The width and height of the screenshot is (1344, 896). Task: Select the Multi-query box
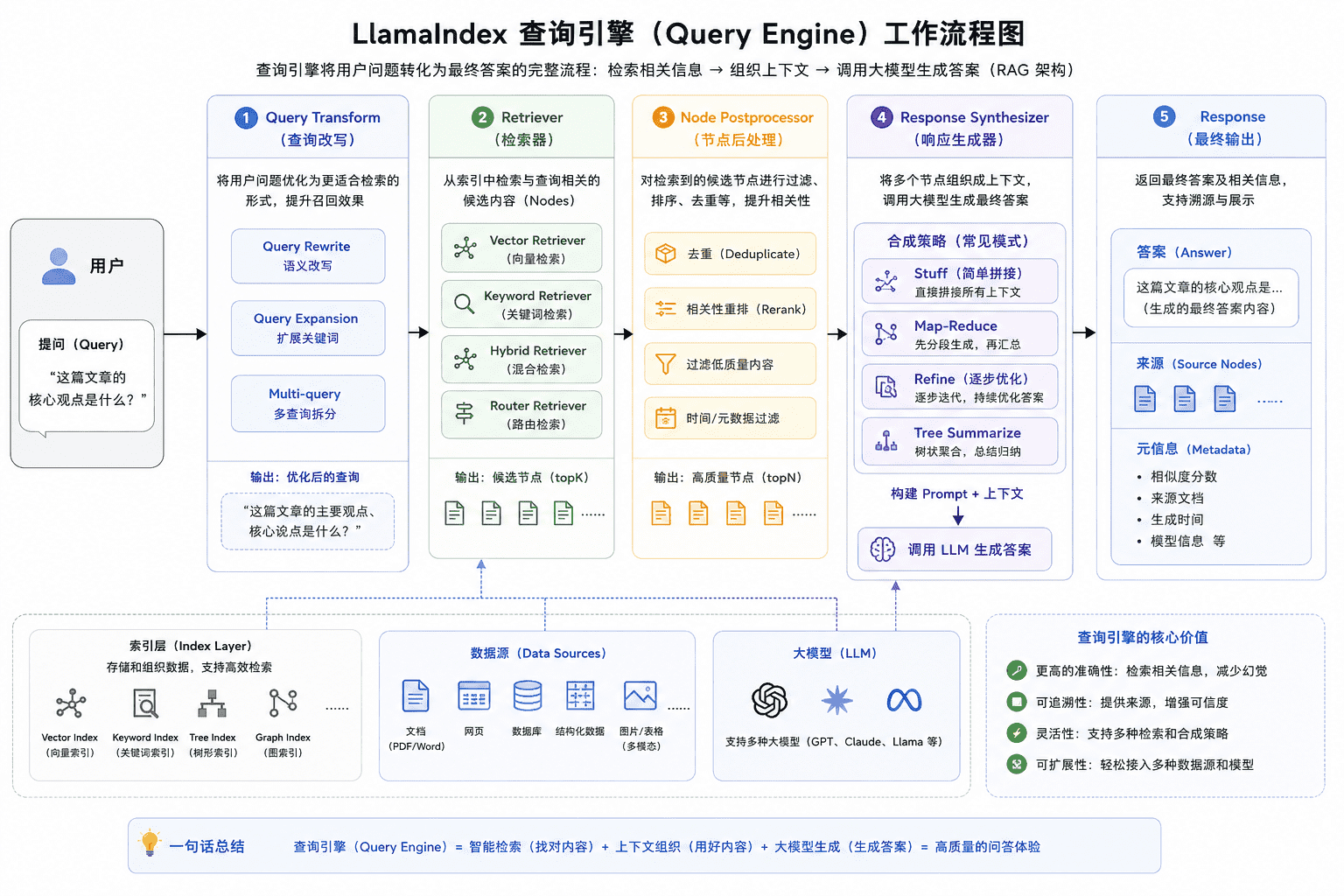pos(308,403)
